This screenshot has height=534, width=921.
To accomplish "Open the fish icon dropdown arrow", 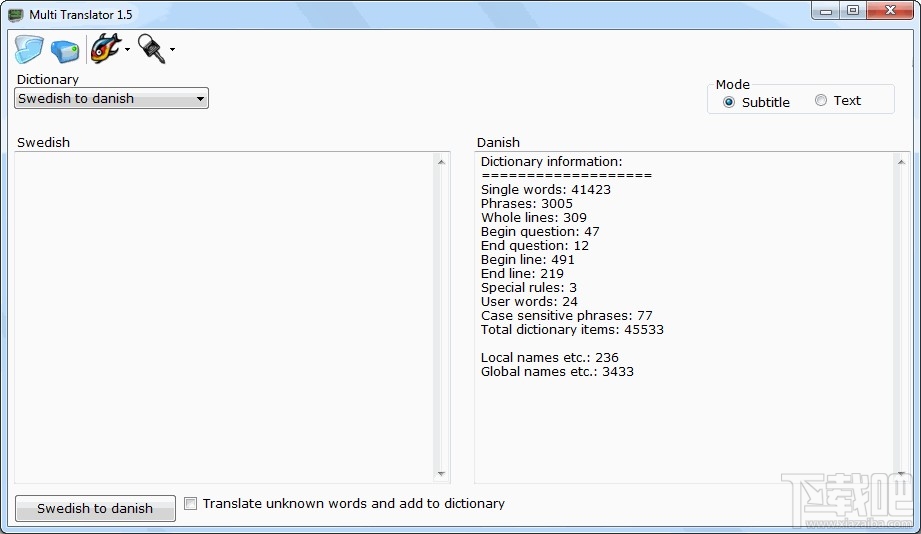I will click(x=127, y=50).
